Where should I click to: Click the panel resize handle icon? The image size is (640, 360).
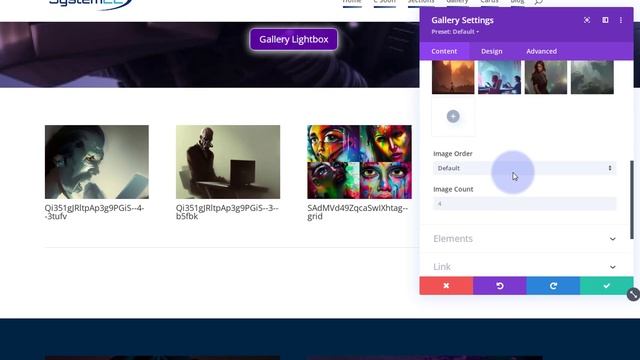[x=633, y=294]
